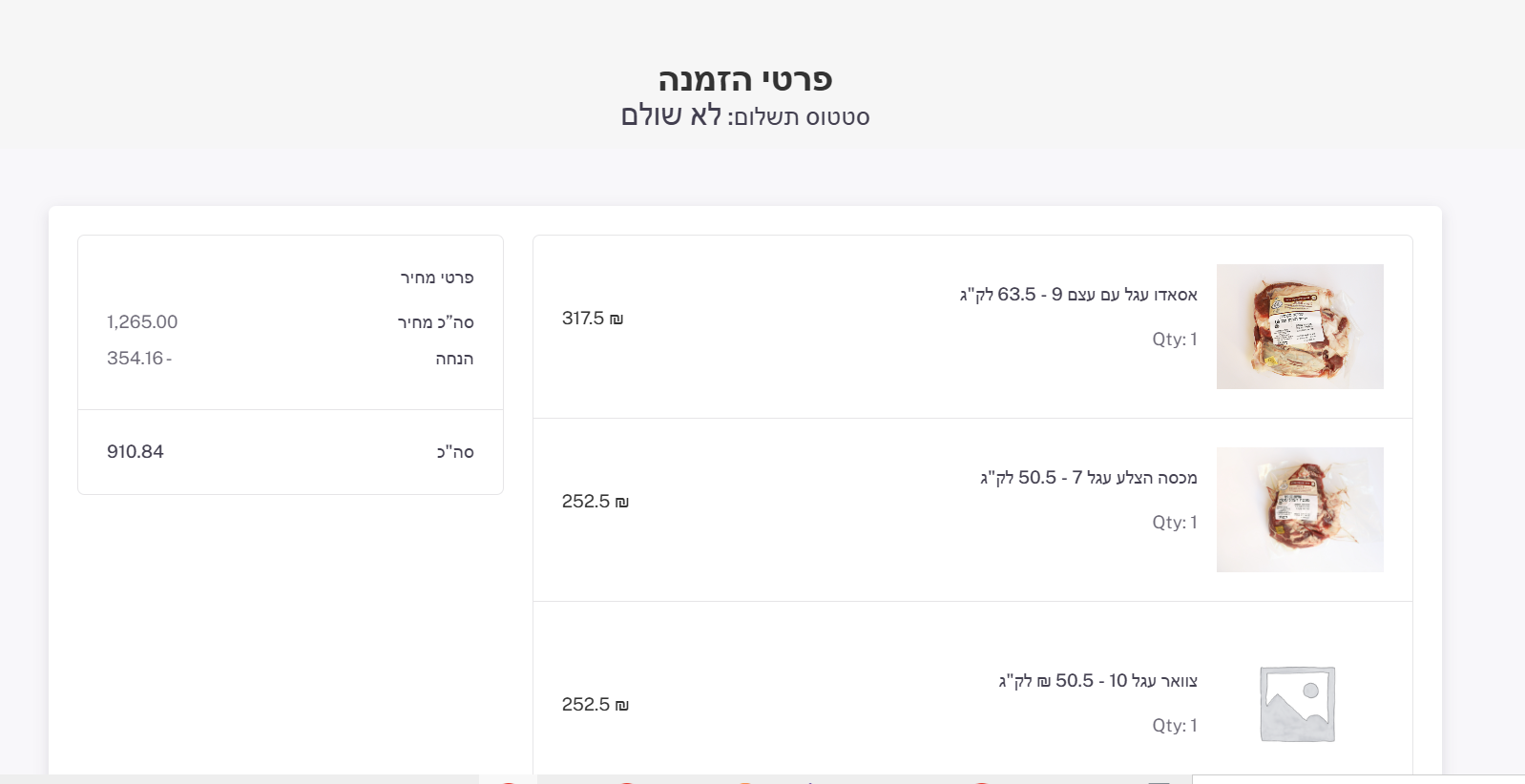The width and height of the screenshot is (1525, 784).
Task: Select the Qty: 1 under אסאדו עגל
Action: pos(1174,340)
